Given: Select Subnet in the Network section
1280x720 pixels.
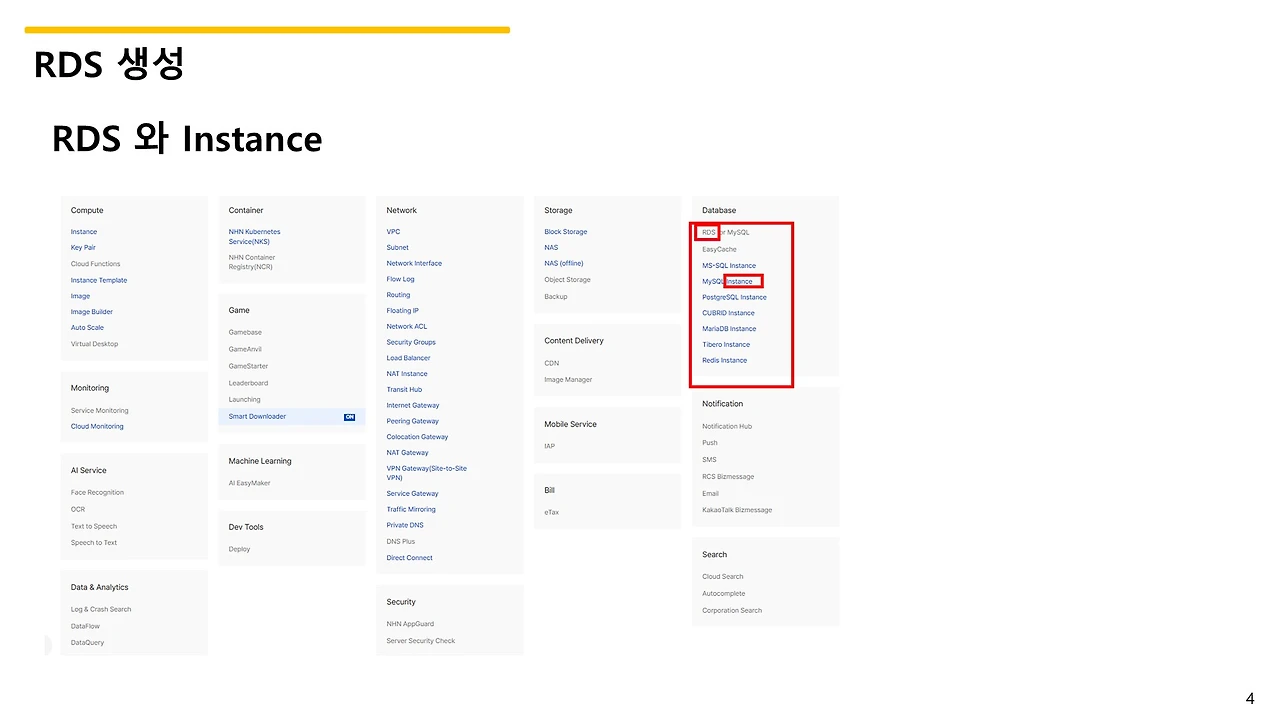Looking at the screenshot, I should tap(397, 248).
